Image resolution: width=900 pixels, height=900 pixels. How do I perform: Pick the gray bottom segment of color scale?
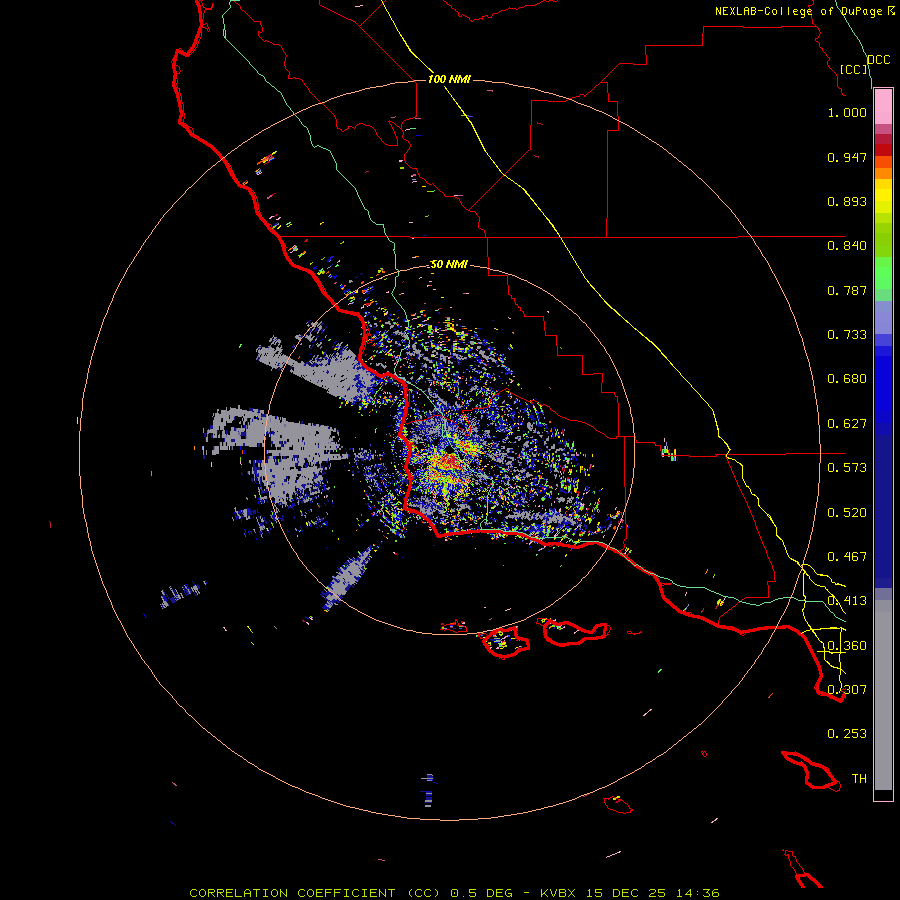point(883,695)
